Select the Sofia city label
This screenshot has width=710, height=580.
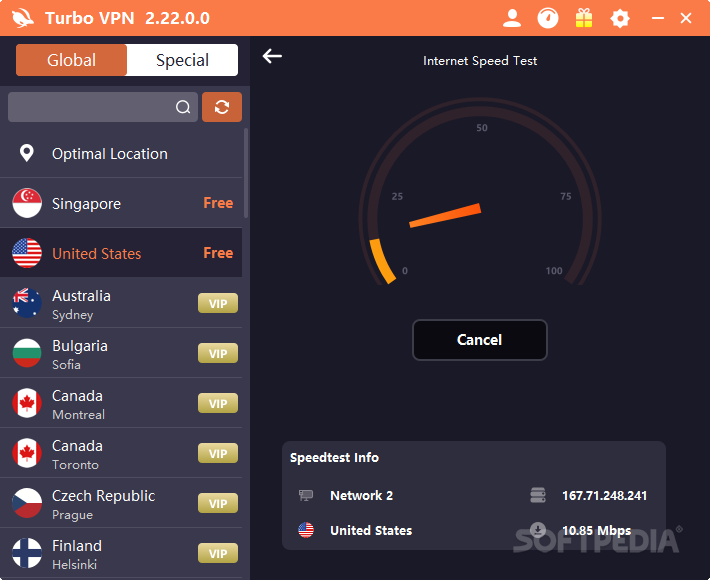point(66,364)
